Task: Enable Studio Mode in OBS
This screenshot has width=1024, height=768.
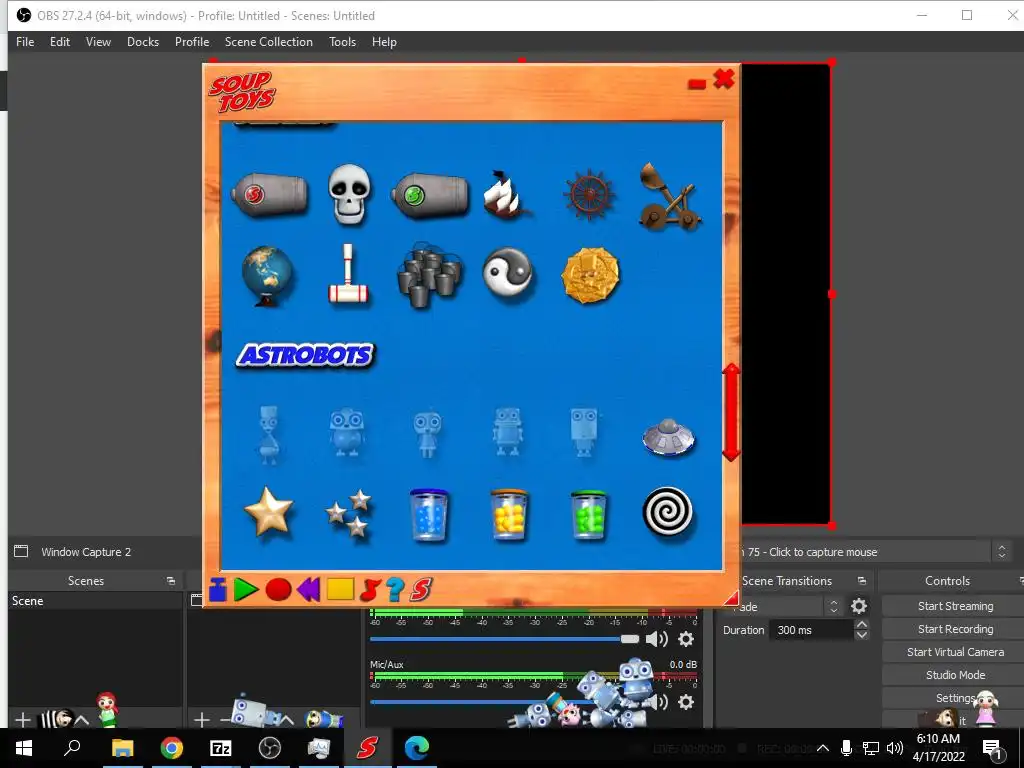Action: click(x=955, y=675)
